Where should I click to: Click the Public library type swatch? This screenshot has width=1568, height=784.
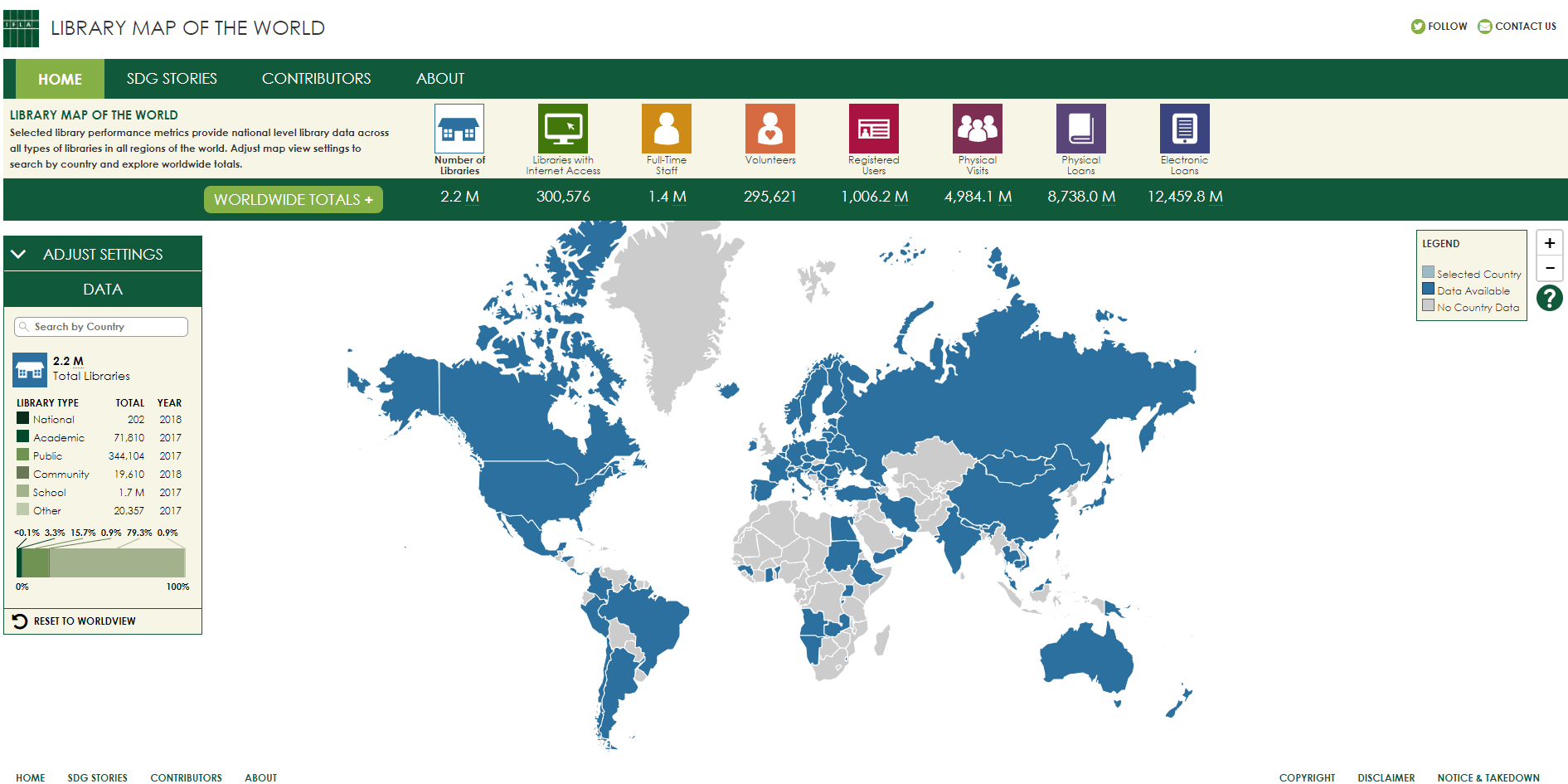pyautogui.click(x=22, y=455)
